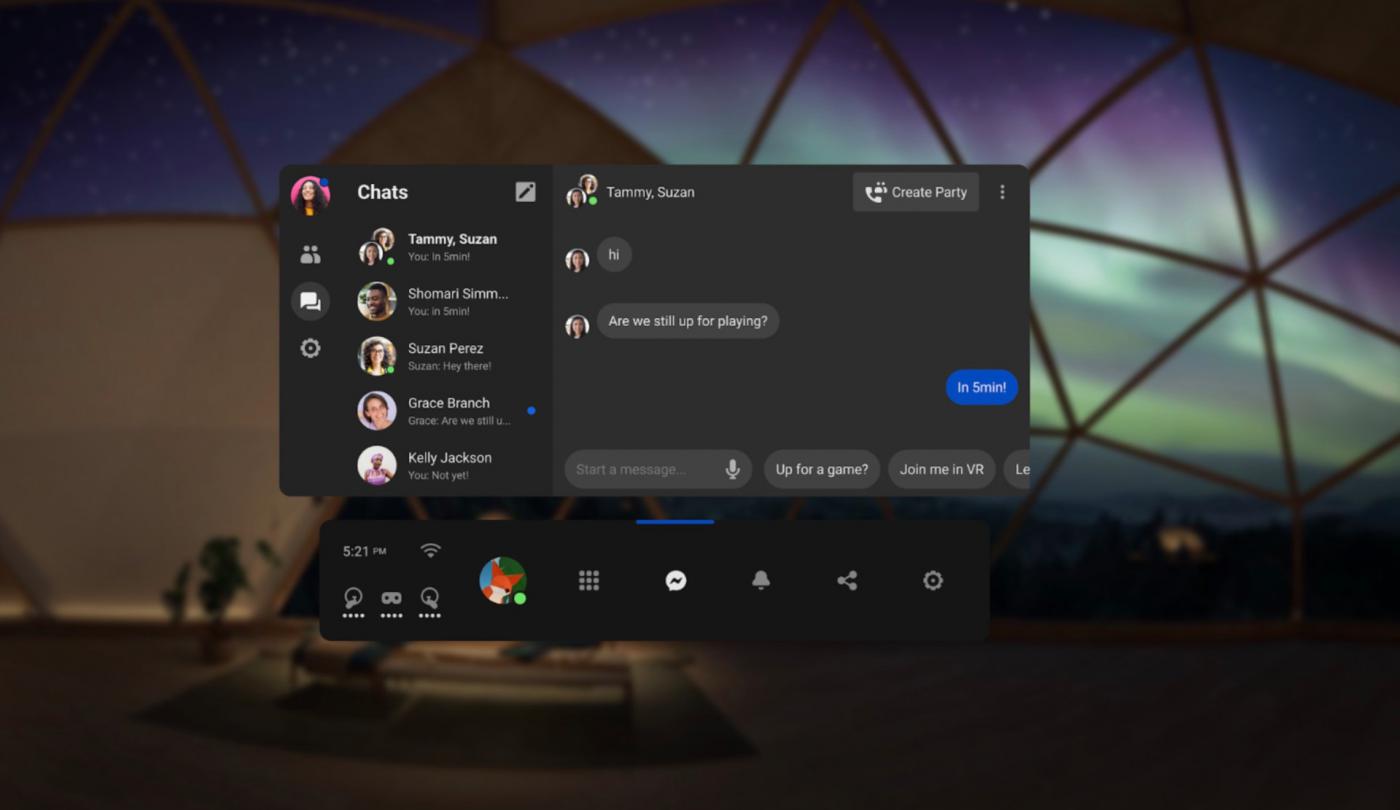Open the Tammy, Suzan chat

(x=447, y=246)
